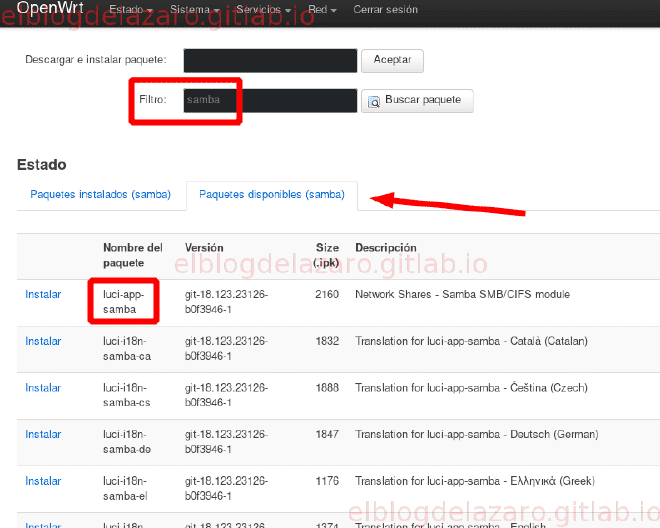660x528 pixels.
Task: Click the Filtro input with samba
Action: pyautogui.click(x=270, y=100)
